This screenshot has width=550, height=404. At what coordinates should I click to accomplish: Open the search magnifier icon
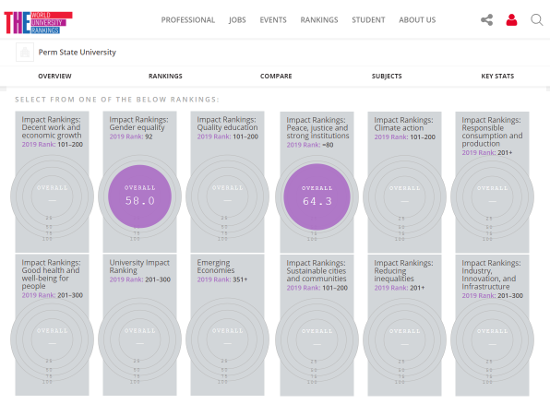[536, 20]
